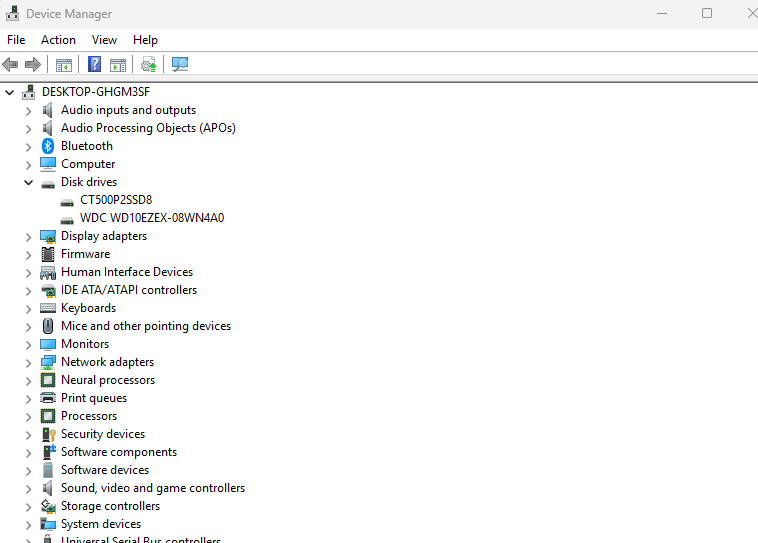Click the Update device driver icon

pyautogui.click(x=148, y=65)
